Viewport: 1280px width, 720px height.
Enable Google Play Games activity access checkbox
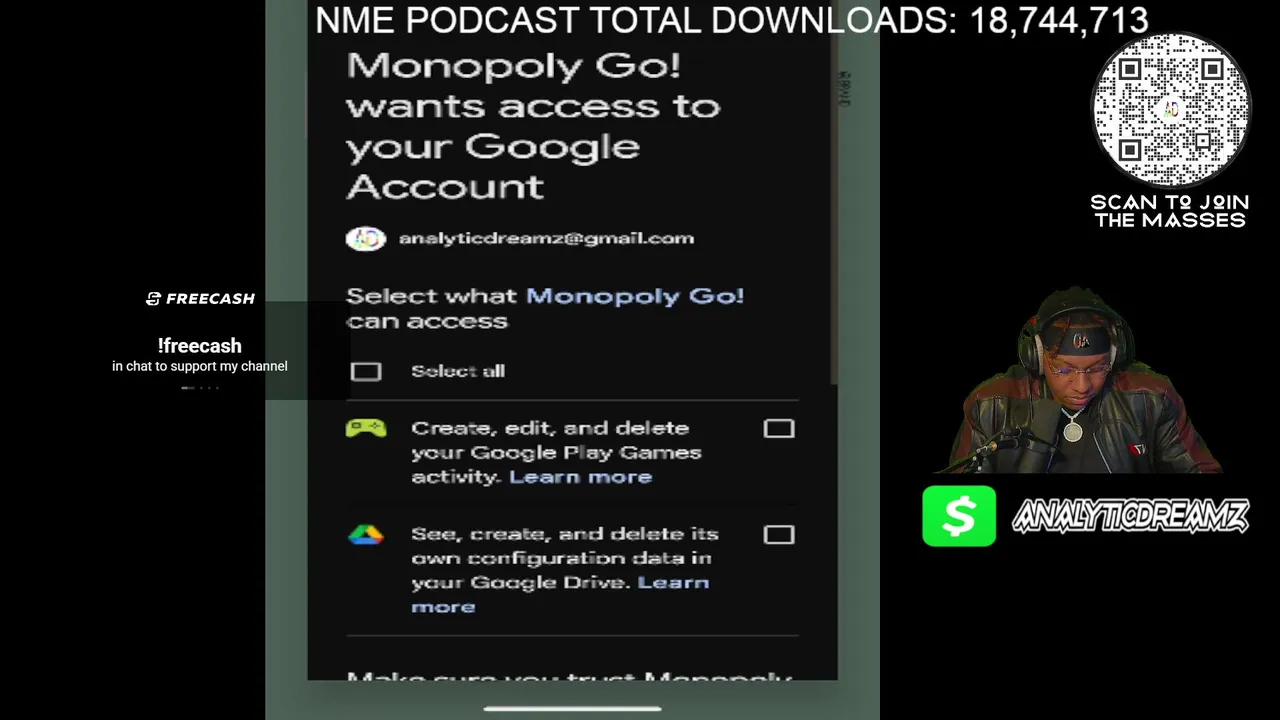pyautogui.click(x=779, y=429)
